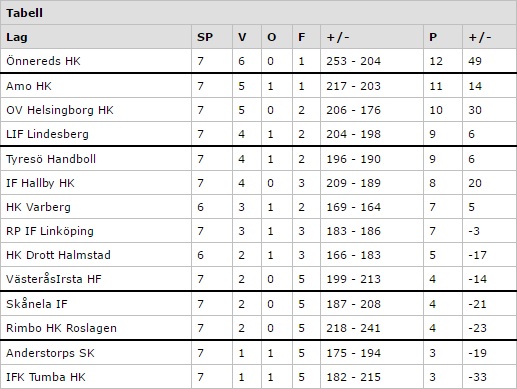
Task: Click the LIF Lindesberg team name
Action: point(48,134)
